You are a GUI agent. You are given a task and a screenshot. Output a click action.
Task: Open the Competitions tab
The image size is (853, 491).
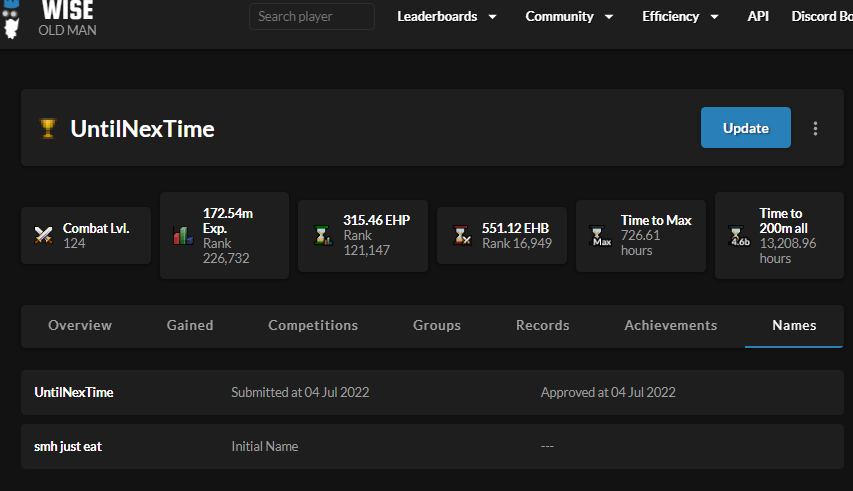tap(313, 325)
